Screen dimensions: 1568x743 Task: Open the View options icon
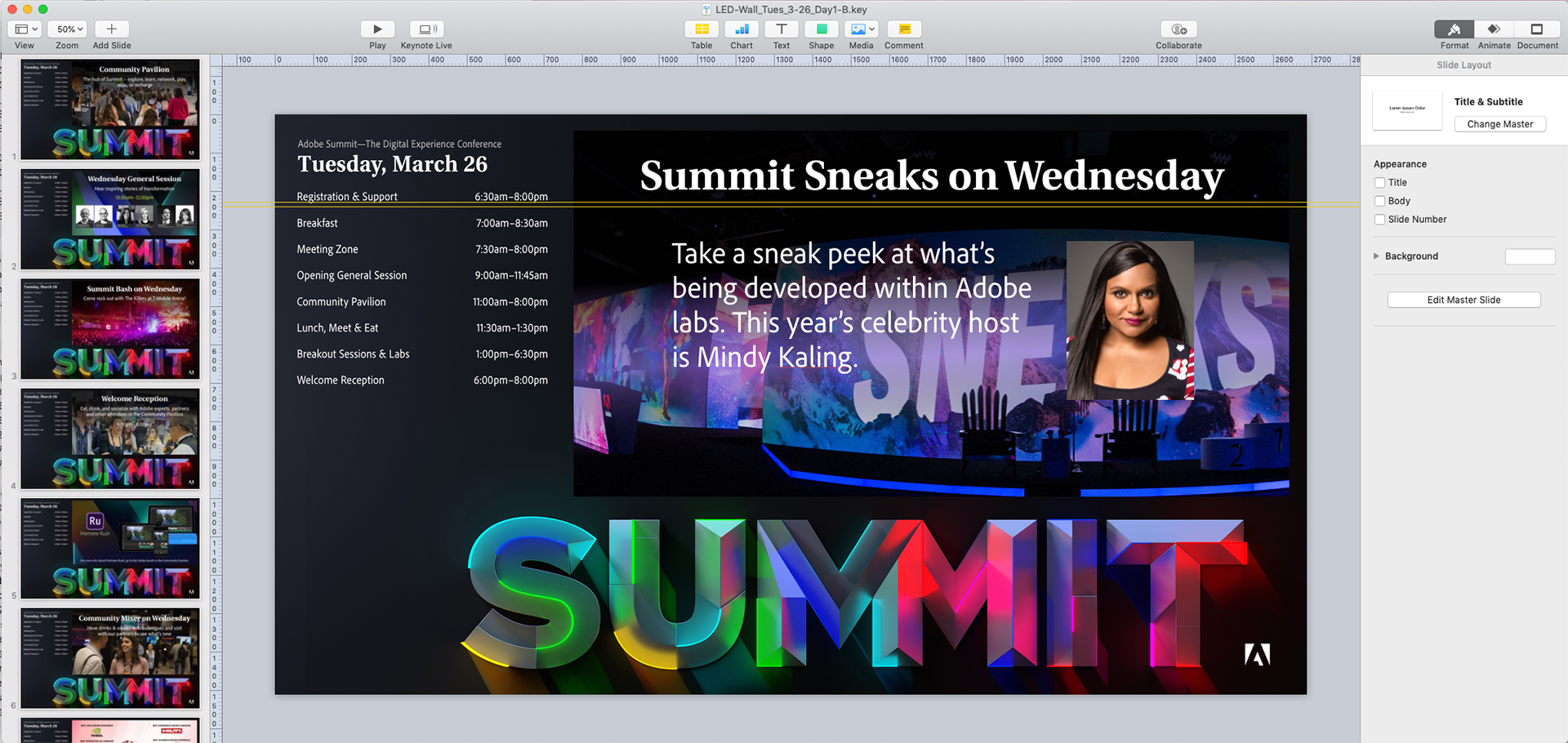coord(25,29)
